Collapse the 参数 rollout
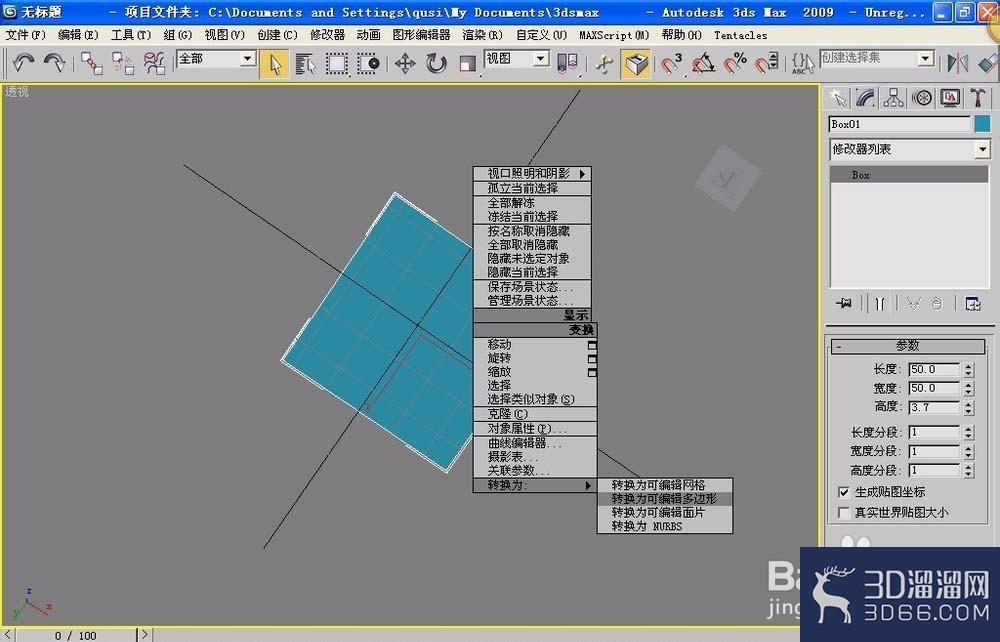 pyautogui.click(x=908, y=346)
